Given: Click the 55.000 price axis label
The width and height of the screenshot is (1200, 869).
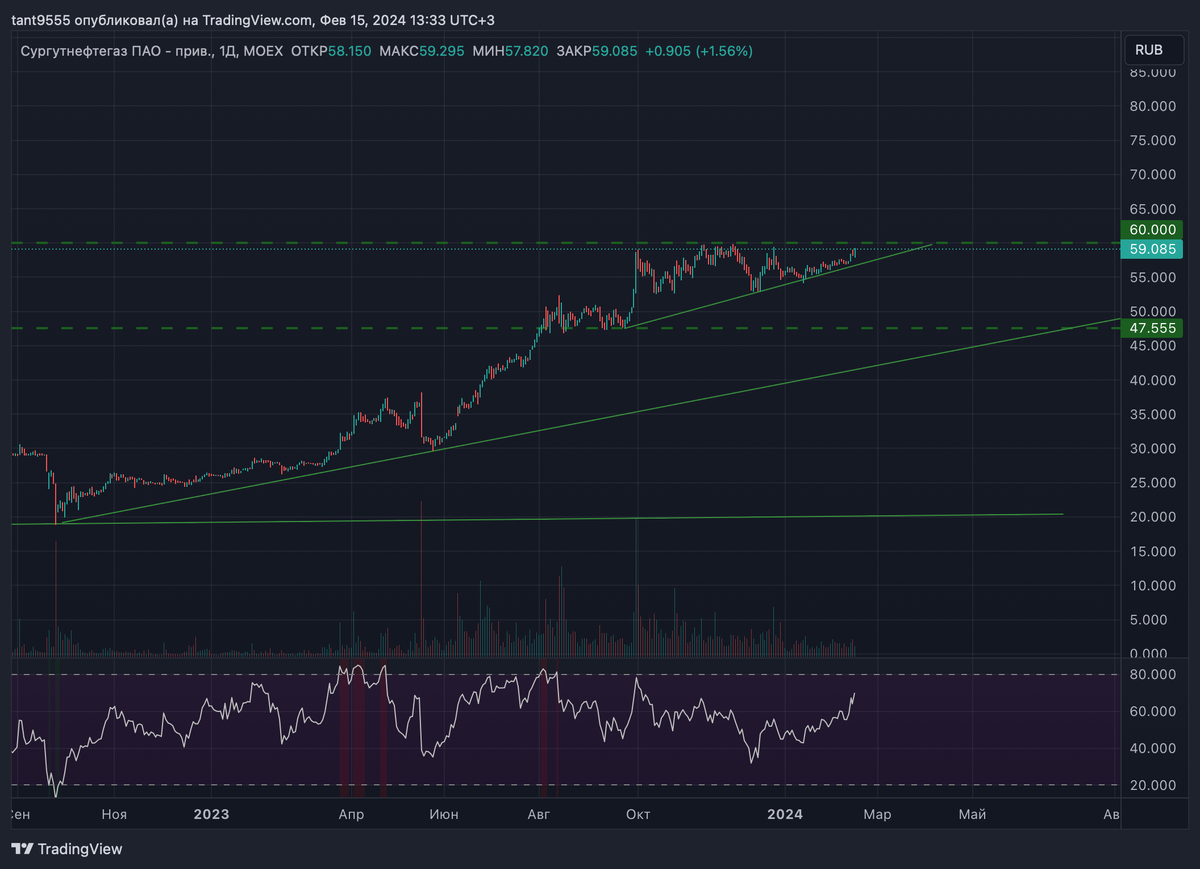Looking at the screenshot, I should (1151, 278).
